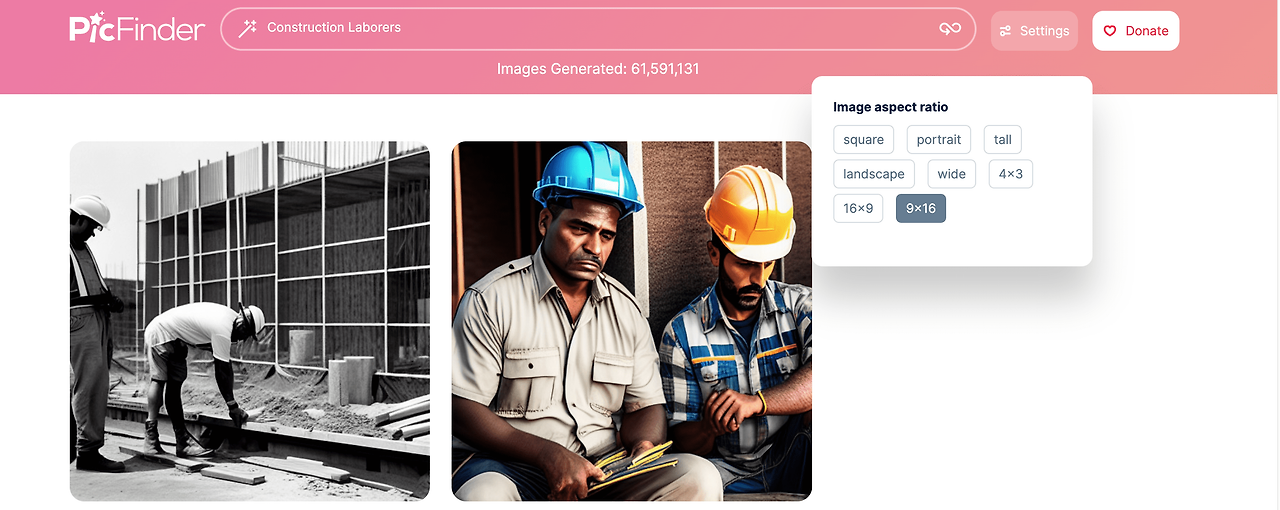Choose the highlighted 9×16 aspect ratio
The height and width of the screenshot is (510, 1280).
coord(921,208)
